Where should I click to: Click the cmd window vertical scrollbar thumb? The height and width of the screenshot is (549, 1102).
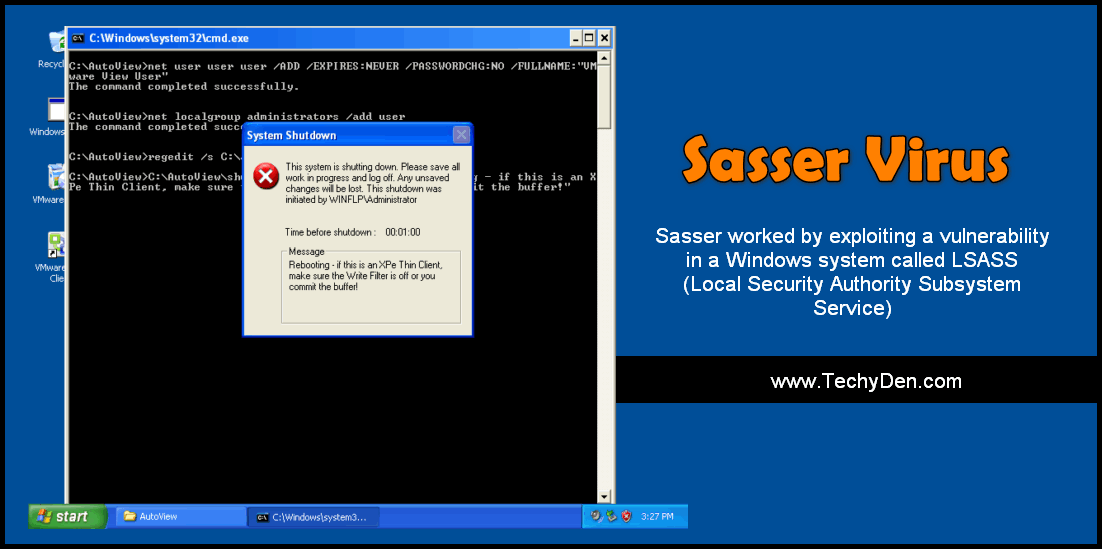(x=604, y=100)
